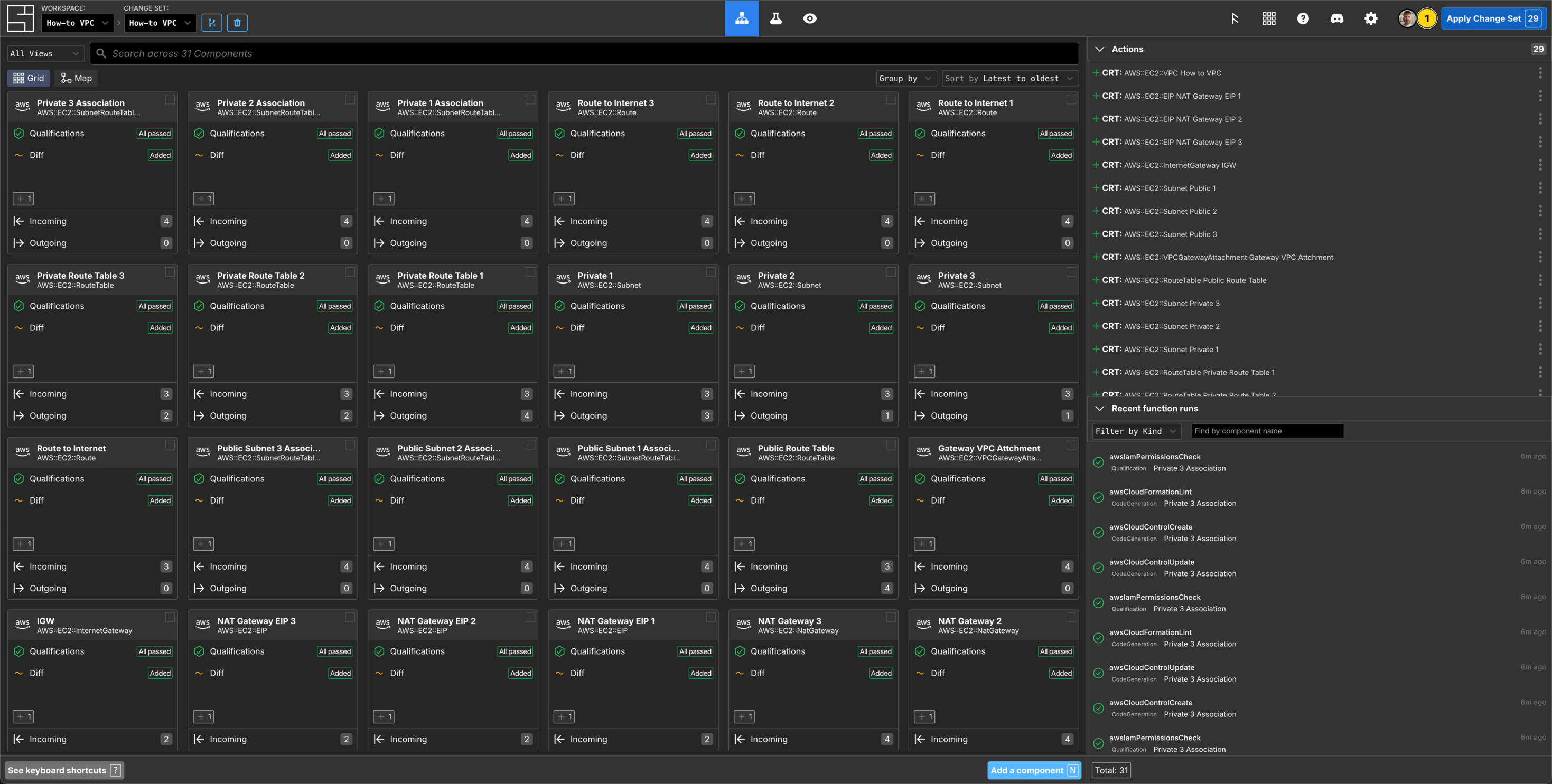This screenshot has width=1552, height=784.
Task: Open the settings gear icon
Action: point(1371,18)
